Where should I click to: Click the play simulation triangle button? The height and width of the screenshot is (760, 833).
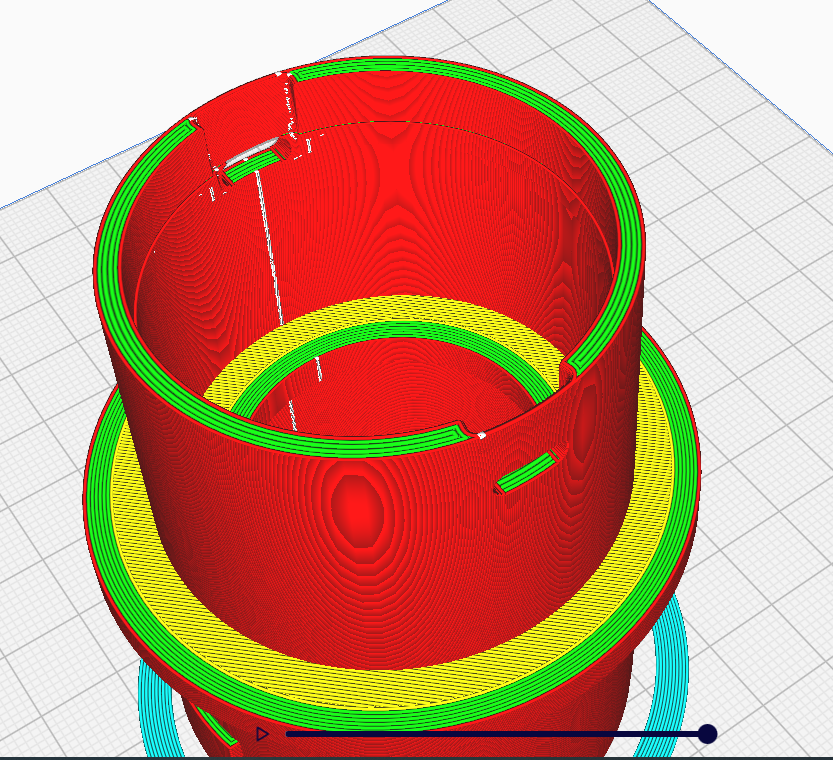[262, 734]
